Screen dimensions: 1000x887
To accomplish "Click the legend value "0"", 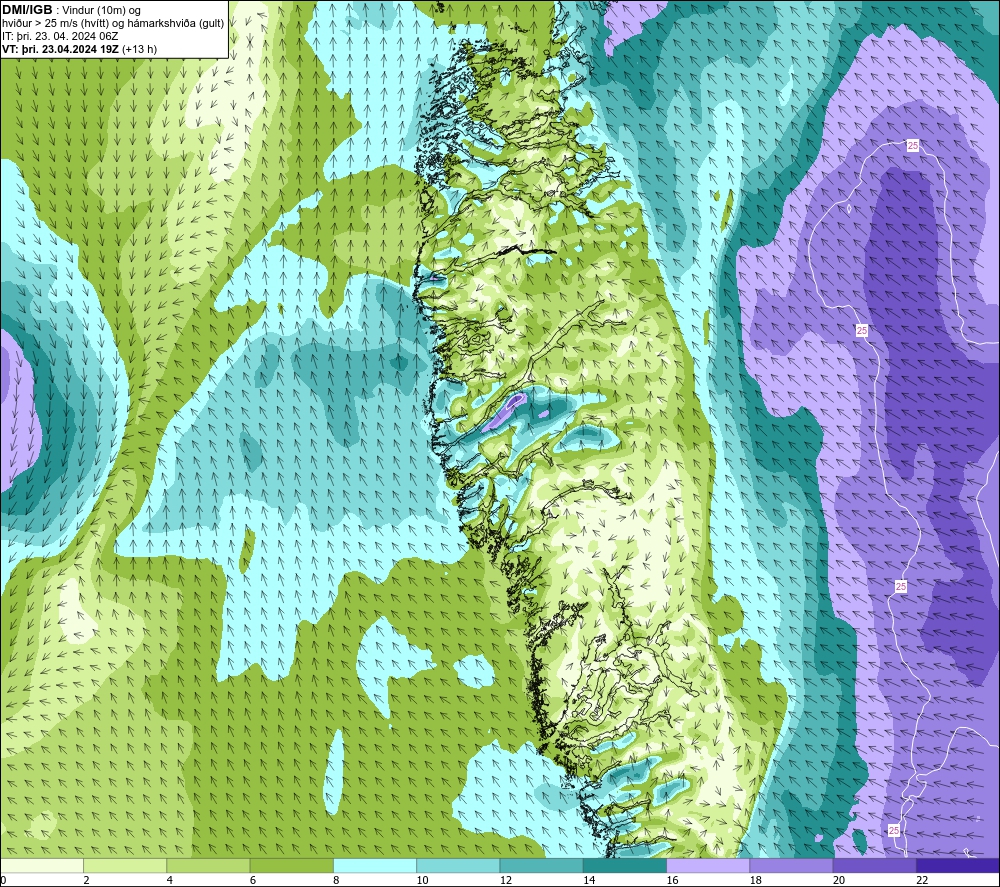I will tap(3, 880).
